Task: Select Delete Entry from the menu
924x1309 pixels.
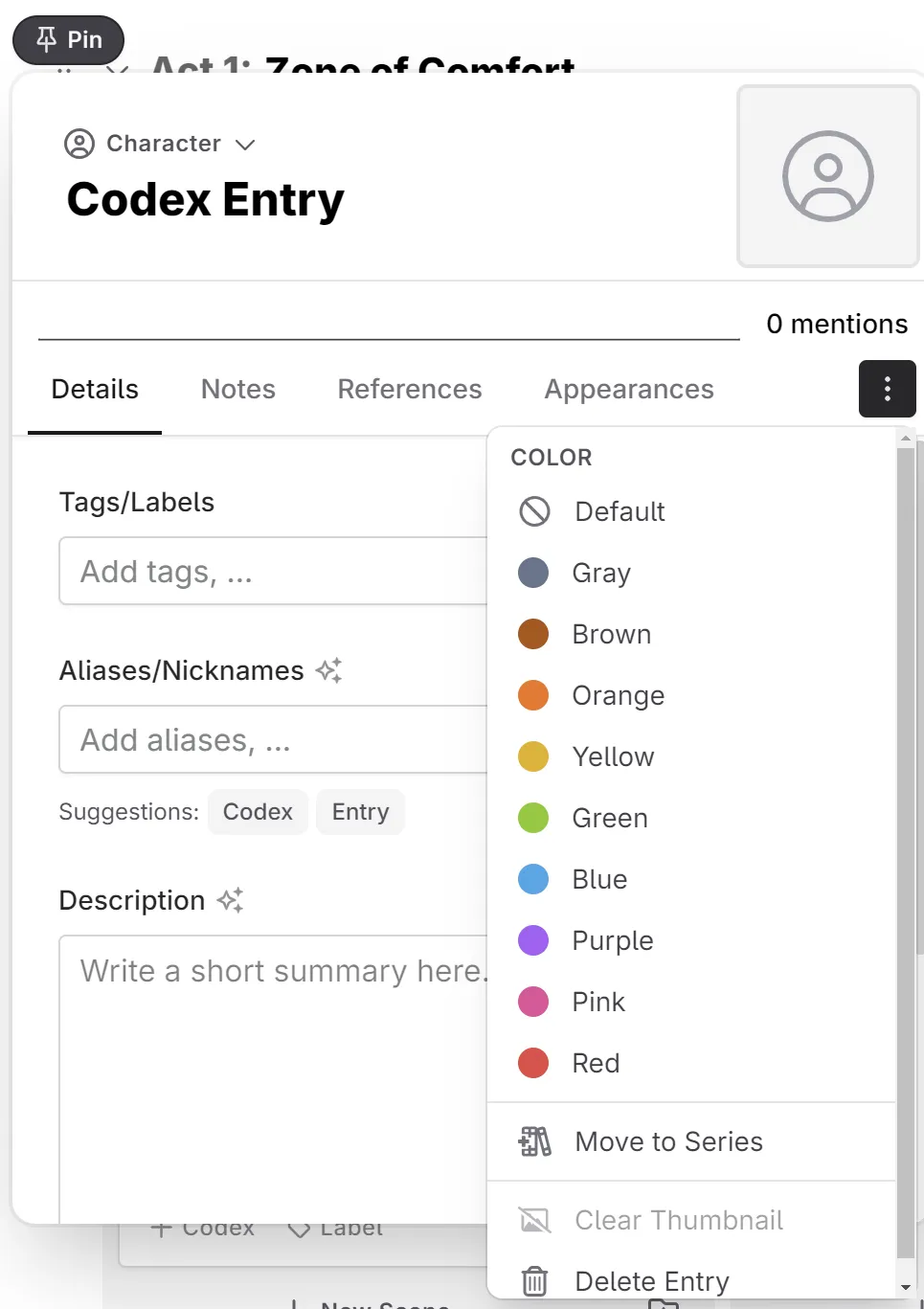Action: (x=651, y=1280)
